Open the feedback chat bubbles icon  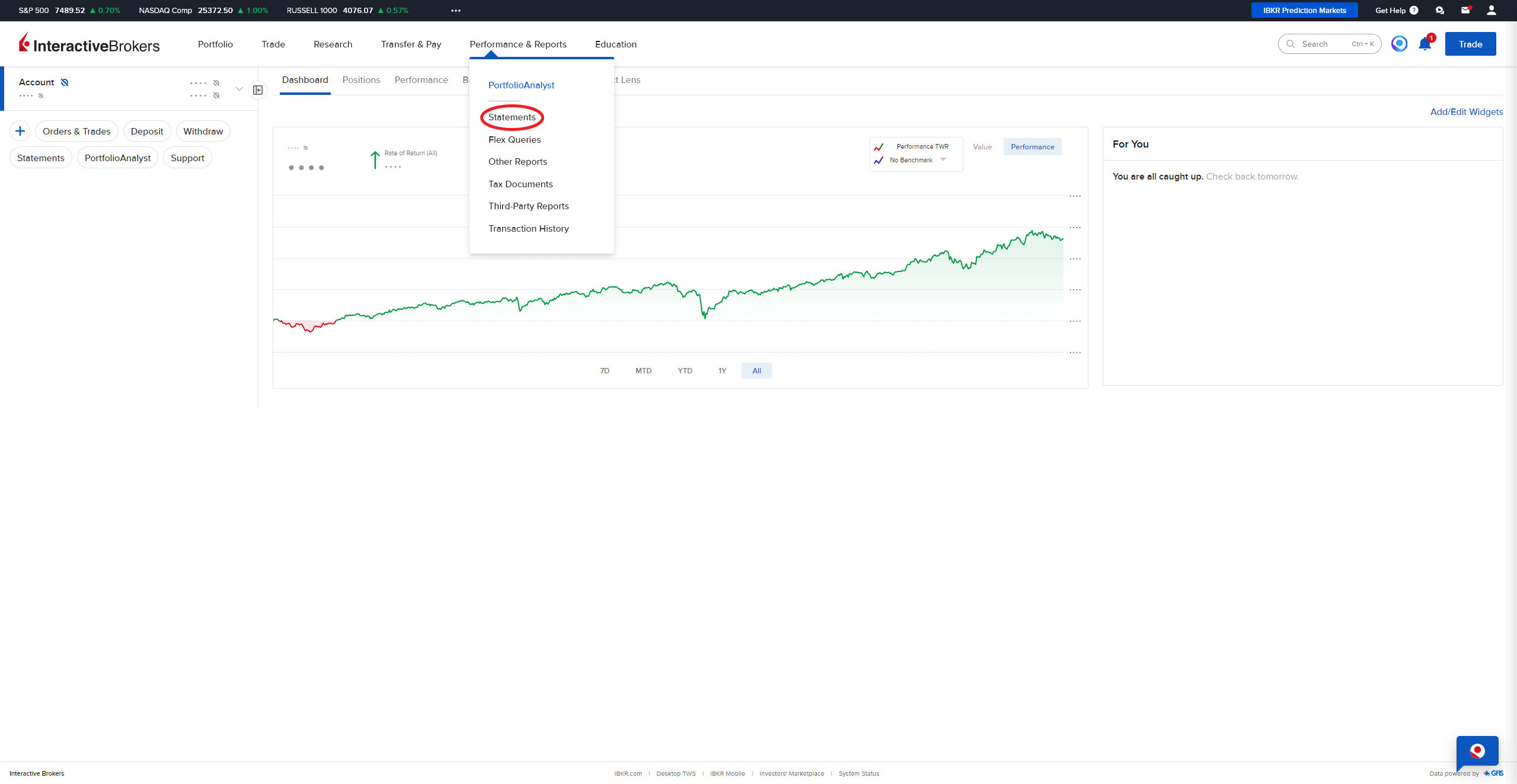click(x=1440, y=10)
